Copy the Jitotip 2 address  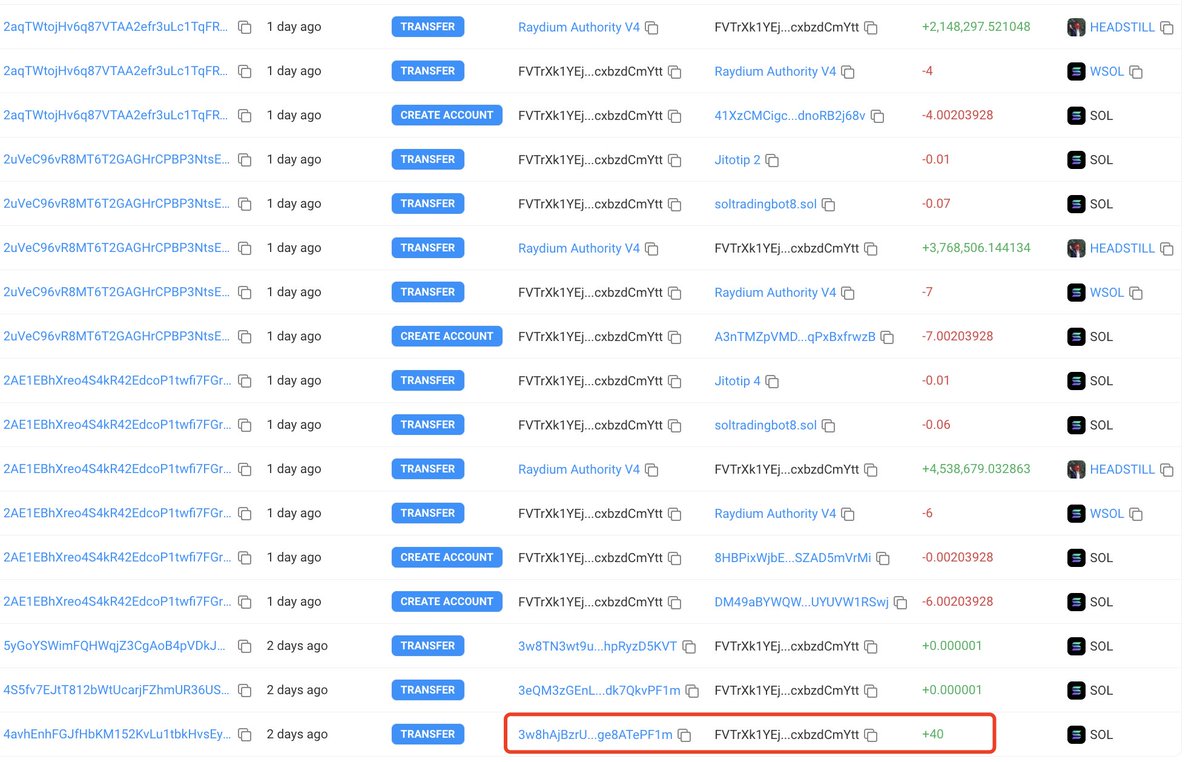(x=772, y=160)
